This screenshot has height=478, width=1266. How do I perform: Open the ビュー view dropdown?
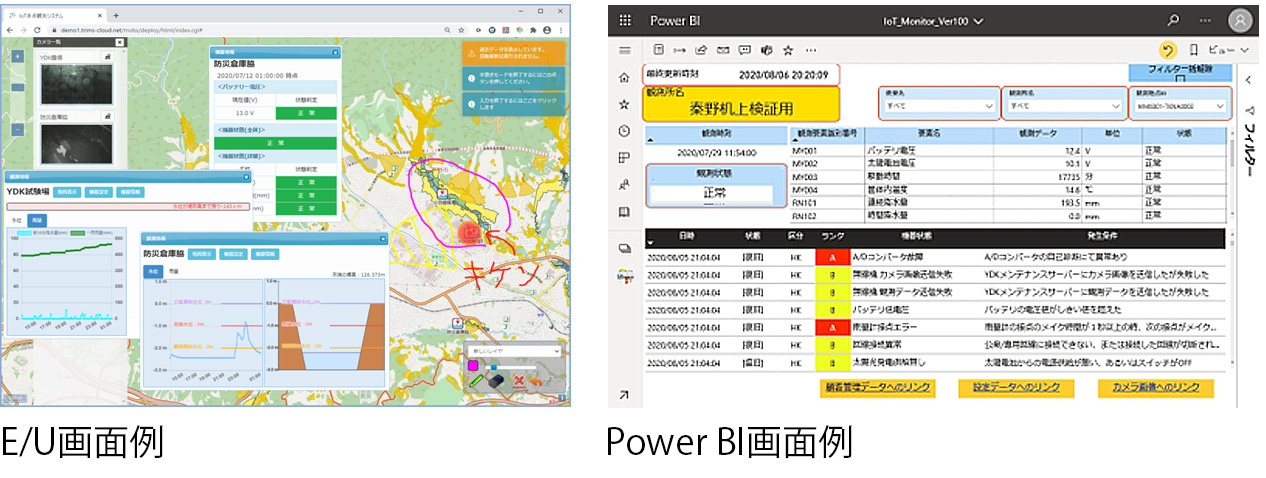tap(1228, 50)
